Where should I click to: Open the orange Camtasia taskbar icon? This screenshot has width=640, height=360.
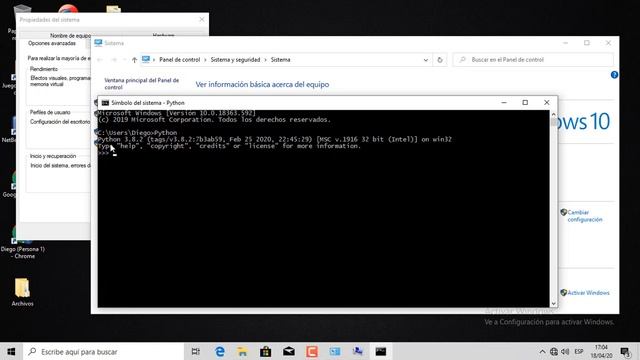(x=312, y=351)
